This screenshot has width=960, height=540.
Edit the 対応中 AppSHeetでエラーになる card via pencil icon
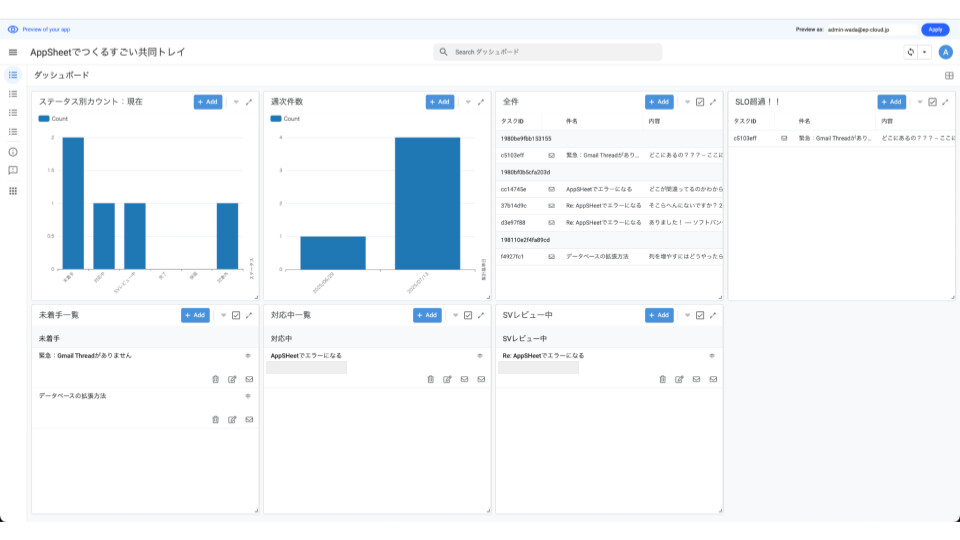click(x=448, y=380)
